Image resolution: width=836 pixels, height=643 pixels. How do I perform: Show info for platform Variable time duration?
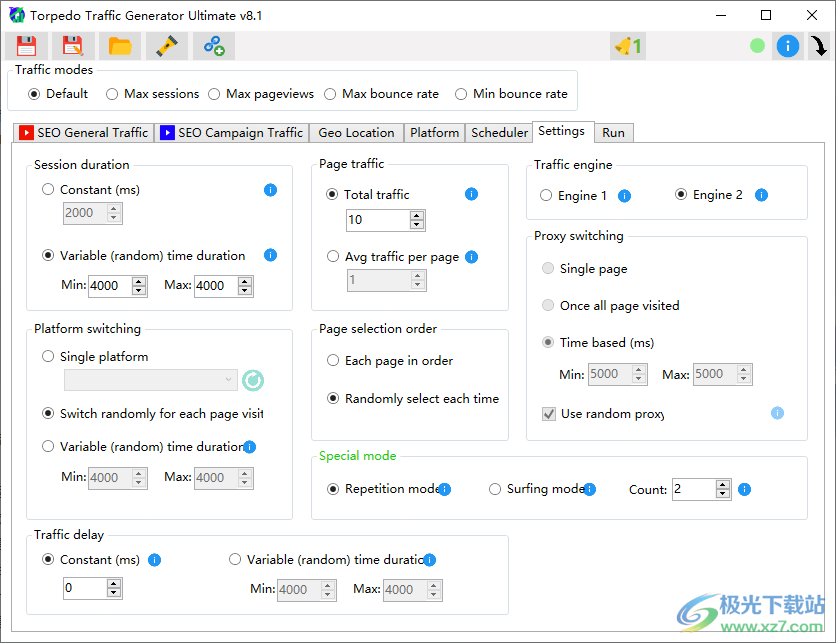click(x=250, y=447)
